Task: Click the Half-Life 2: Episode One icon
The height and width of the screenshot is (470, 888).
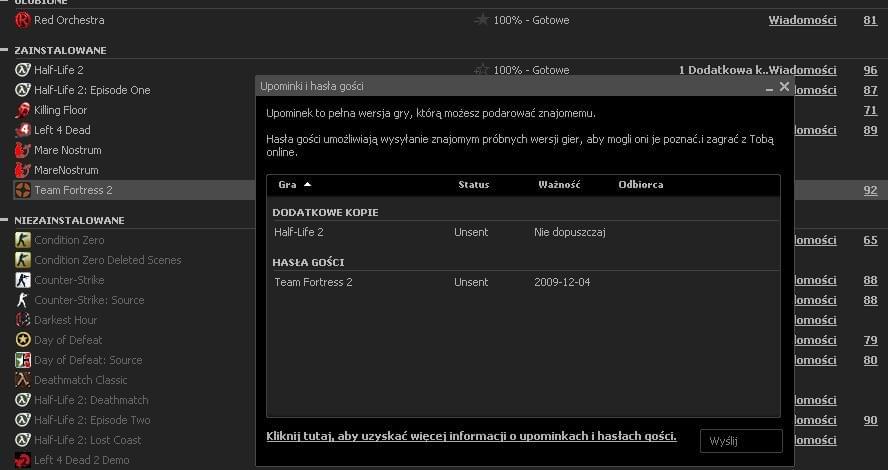Action: tap(23, 90)
